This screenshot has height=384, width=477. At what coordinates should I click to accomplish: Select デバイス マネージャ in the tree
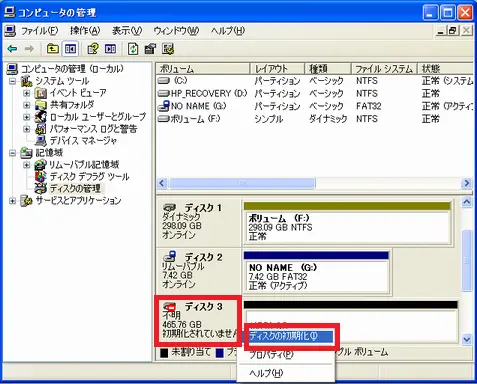click(83, 141)
